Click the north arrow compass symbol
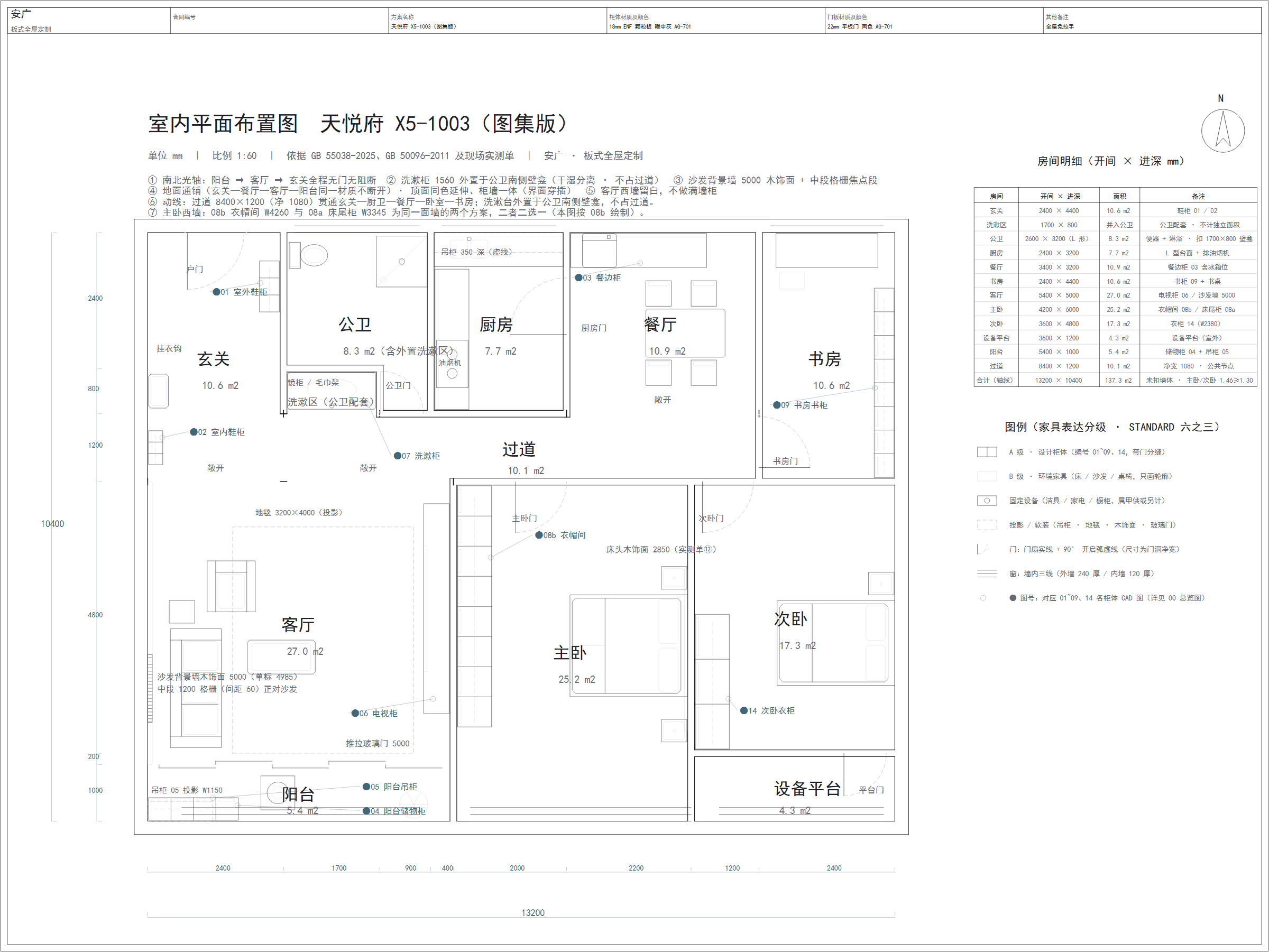The image size is (1269, 952). point(1222,131)
